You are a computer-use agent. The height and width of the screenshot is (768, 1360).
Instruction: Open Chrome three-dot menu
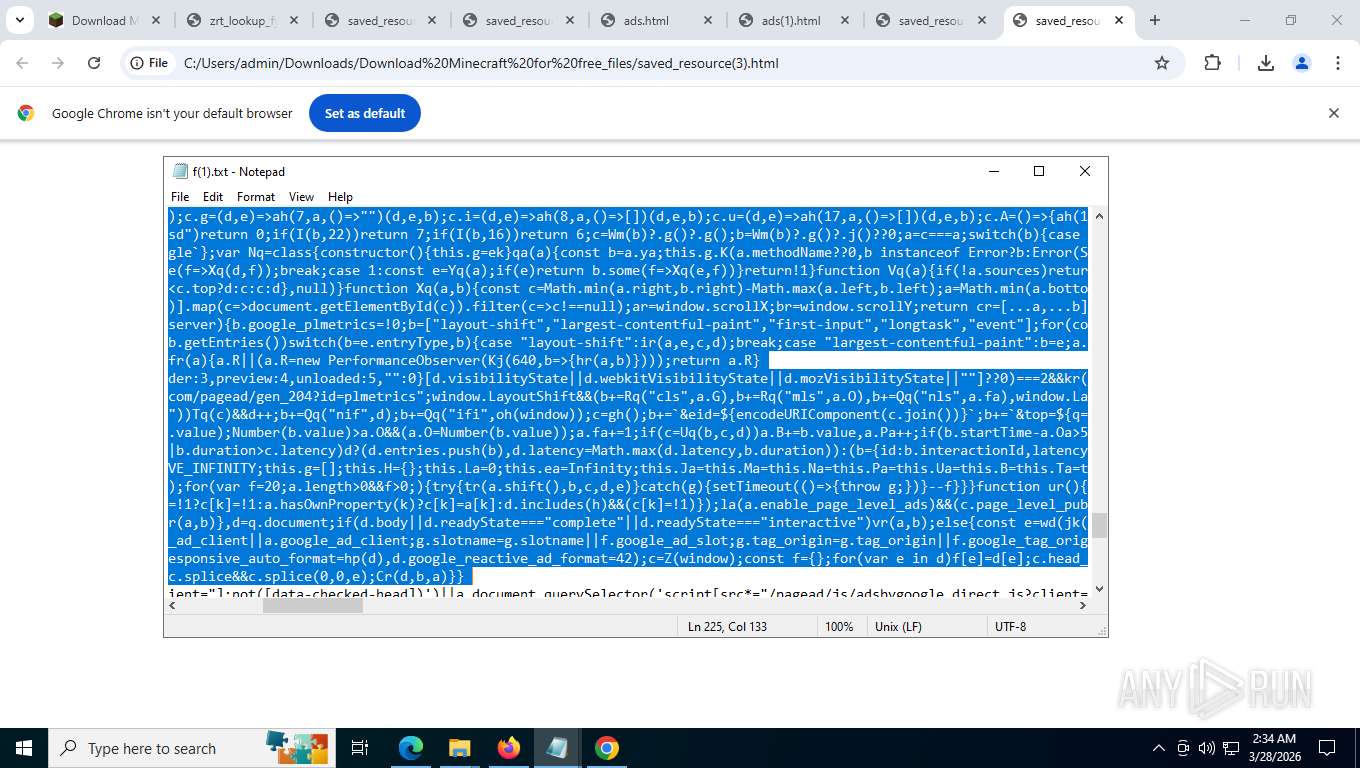pos(1338,63)
